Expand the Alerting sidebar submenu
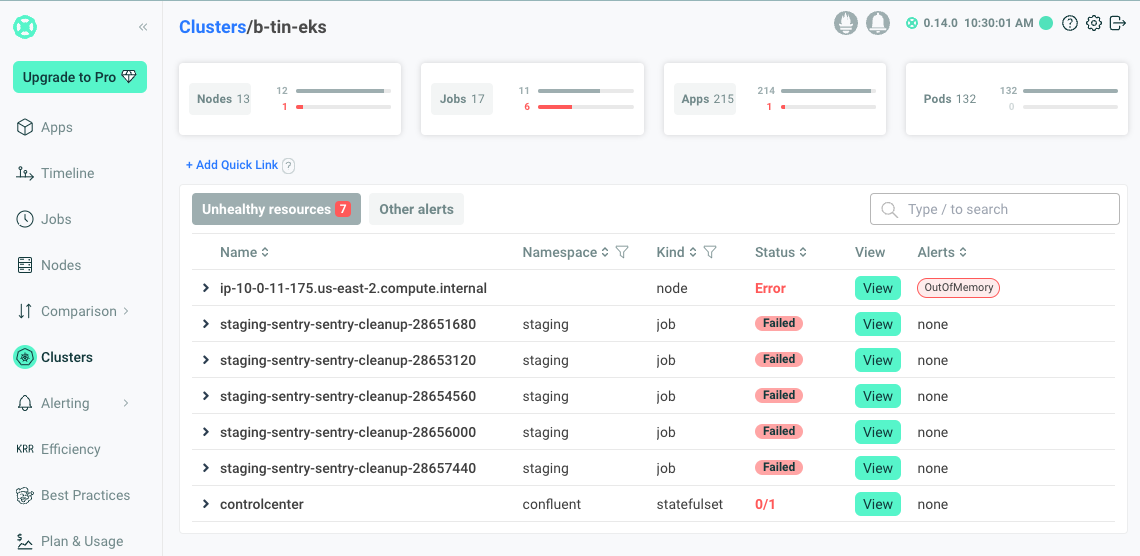The image size is (1140, 556). 126,403
